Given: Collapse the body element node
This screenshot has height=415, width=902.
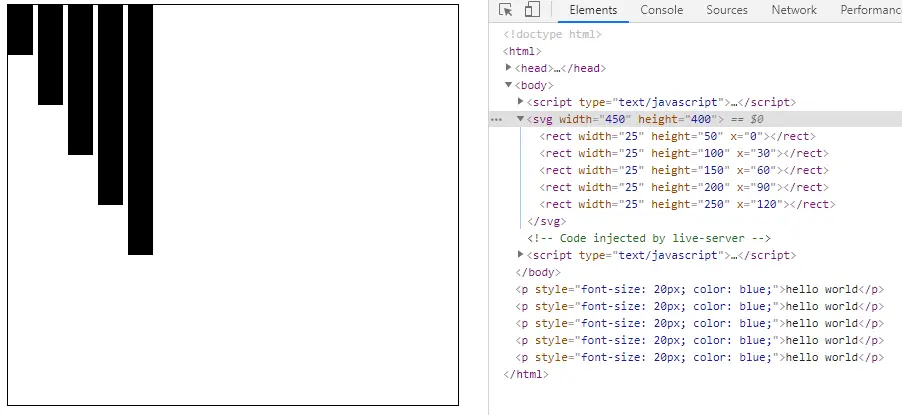Looking at the screenshot, I should coord(509,85).
